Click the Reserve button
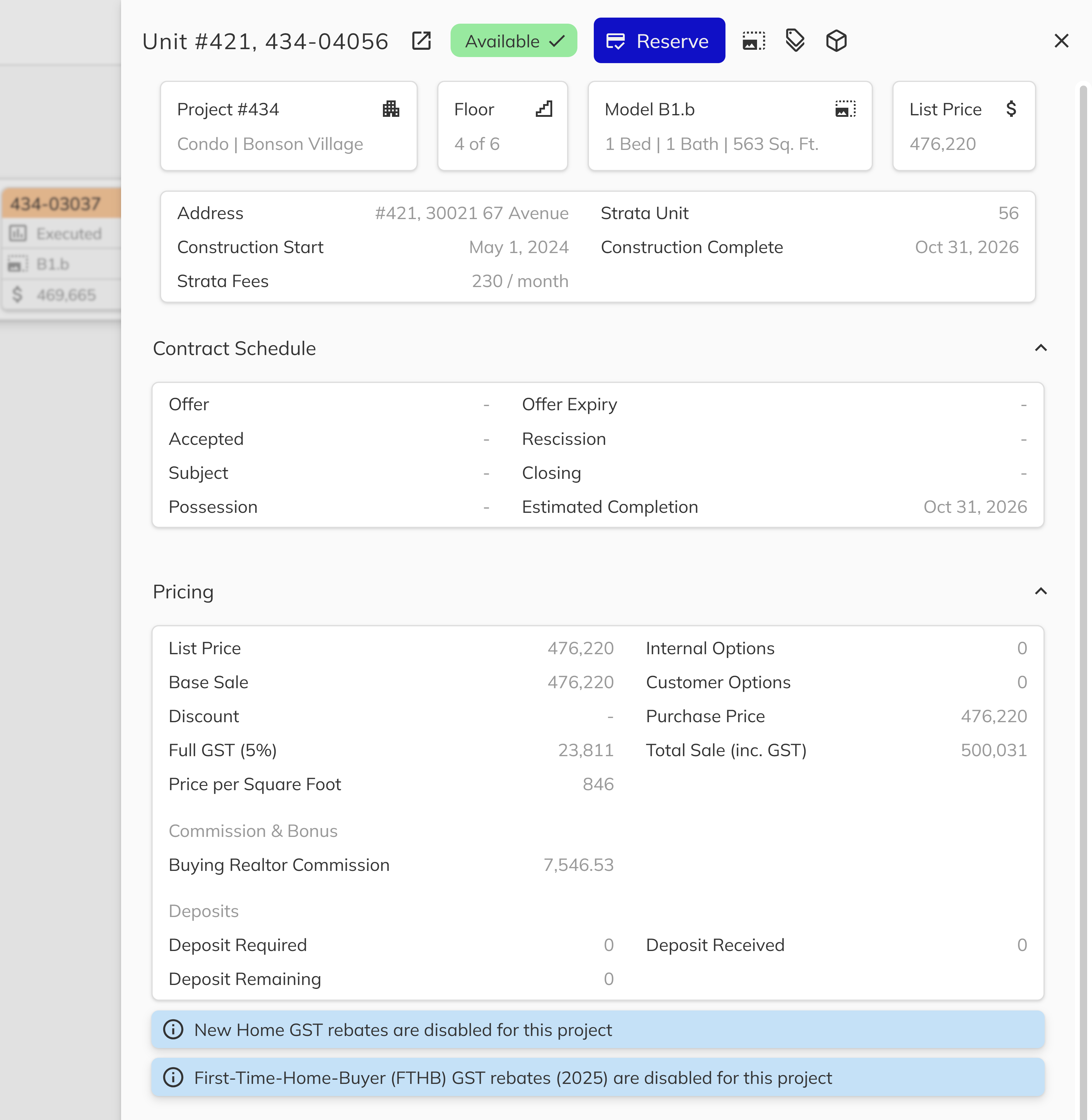Screen dimensions: 1092x1120 click(x=659, y=41)
